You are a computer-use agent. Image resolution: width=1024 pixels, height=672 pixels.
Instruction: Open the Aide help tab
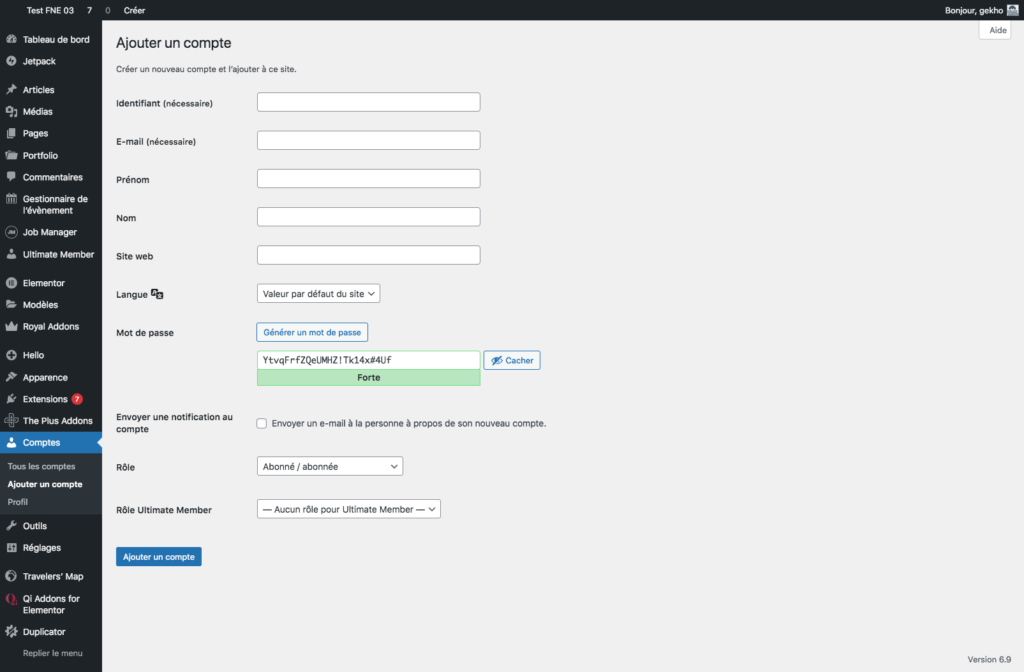[x=997, y=31]
